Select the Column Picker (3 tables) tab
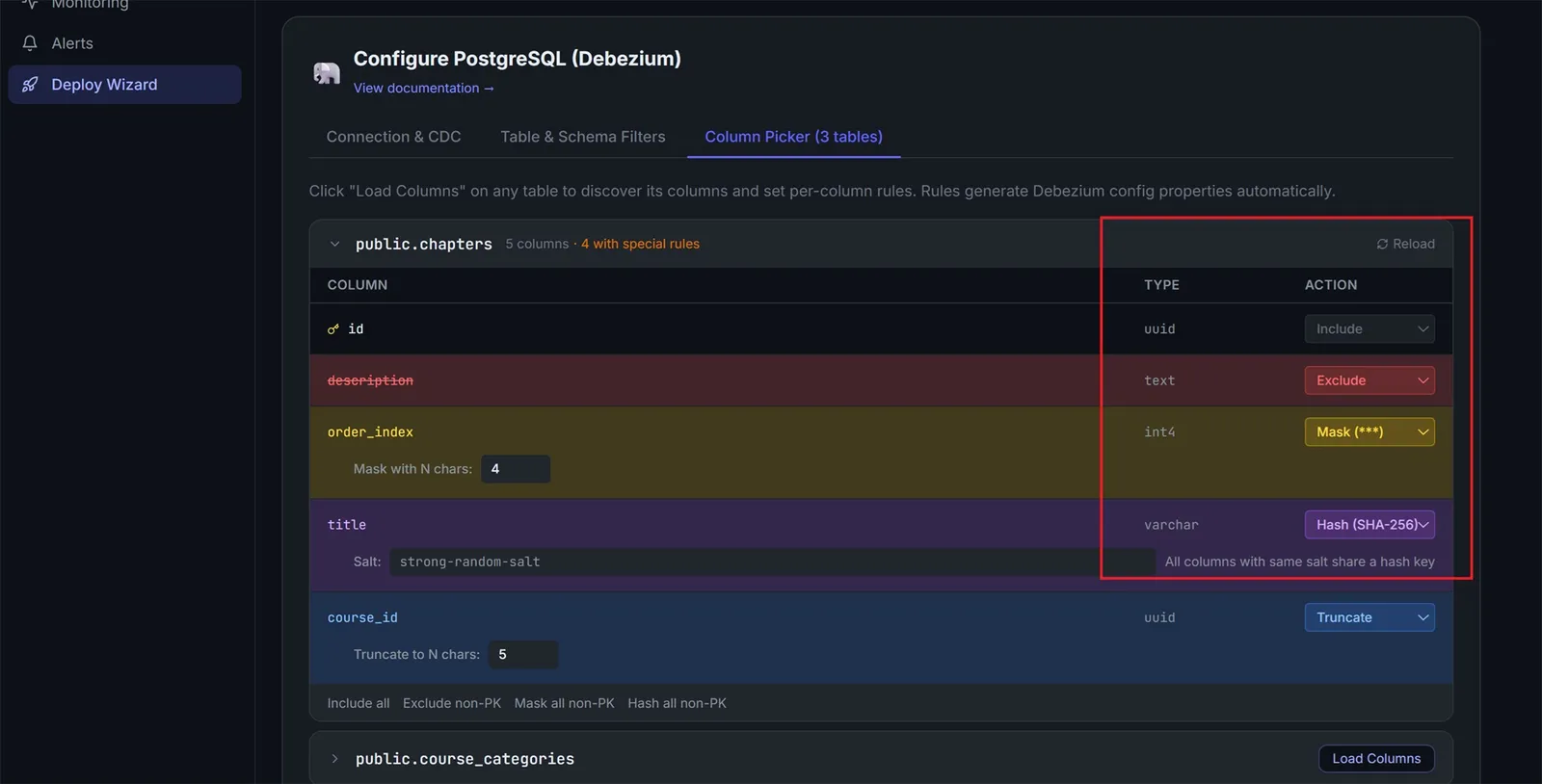This screenshot has width=1542, height=784. (x=793, y=137)
